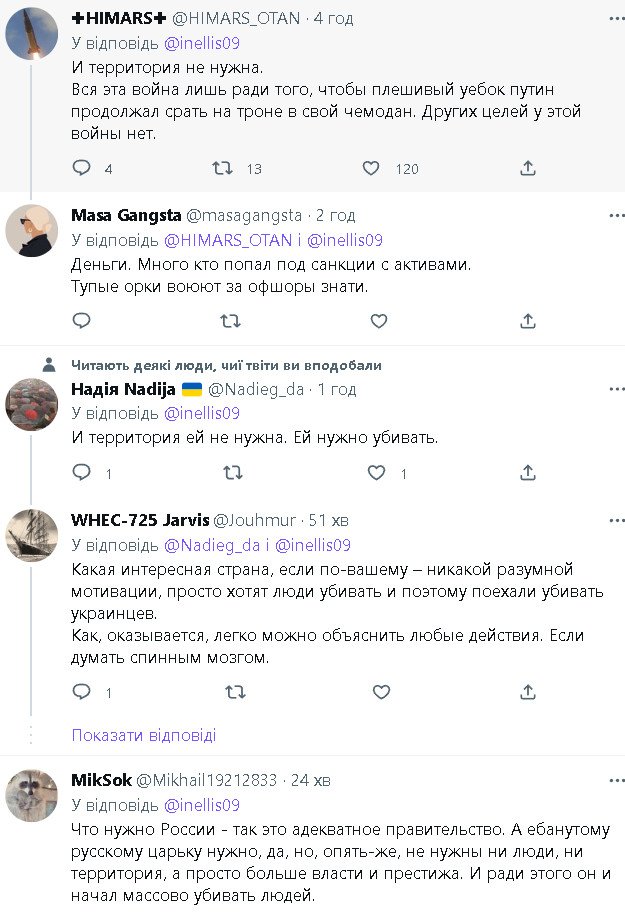Share the HIMARS tweet
Screen dimensions: 625x917
(528, 168)
